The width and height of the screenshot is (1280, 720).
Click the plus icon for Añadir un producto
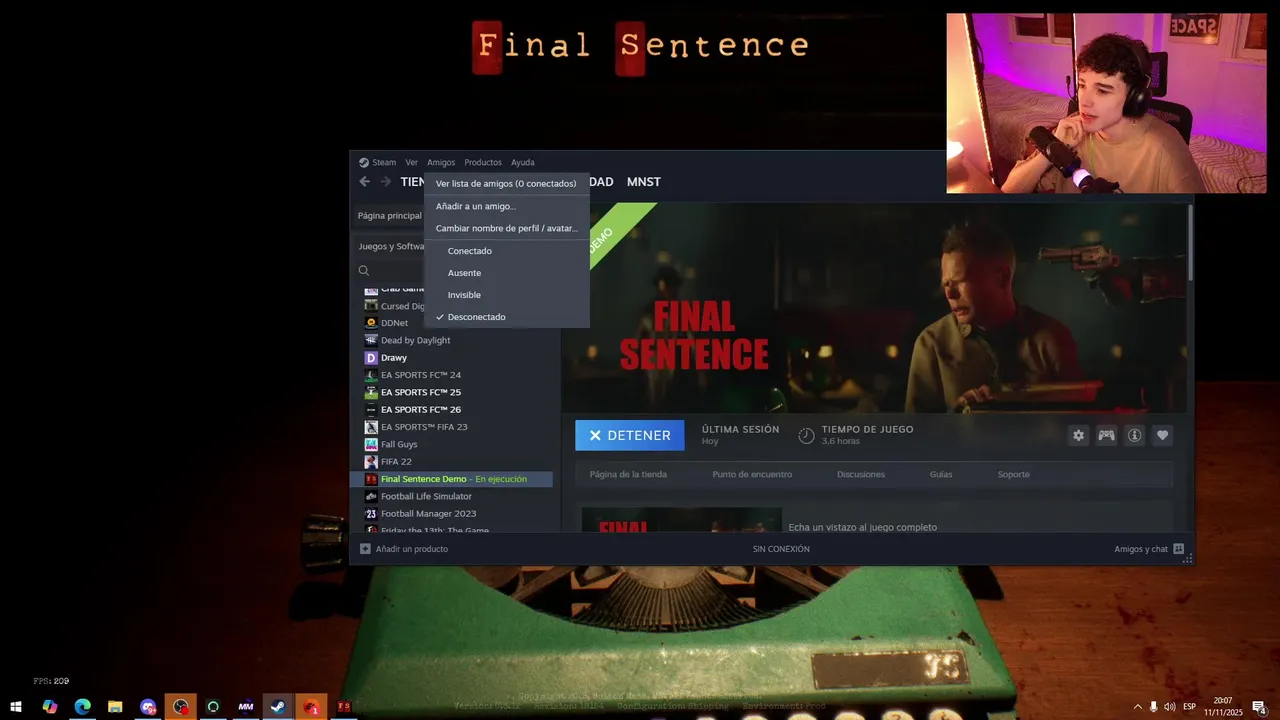coord(365,549)
